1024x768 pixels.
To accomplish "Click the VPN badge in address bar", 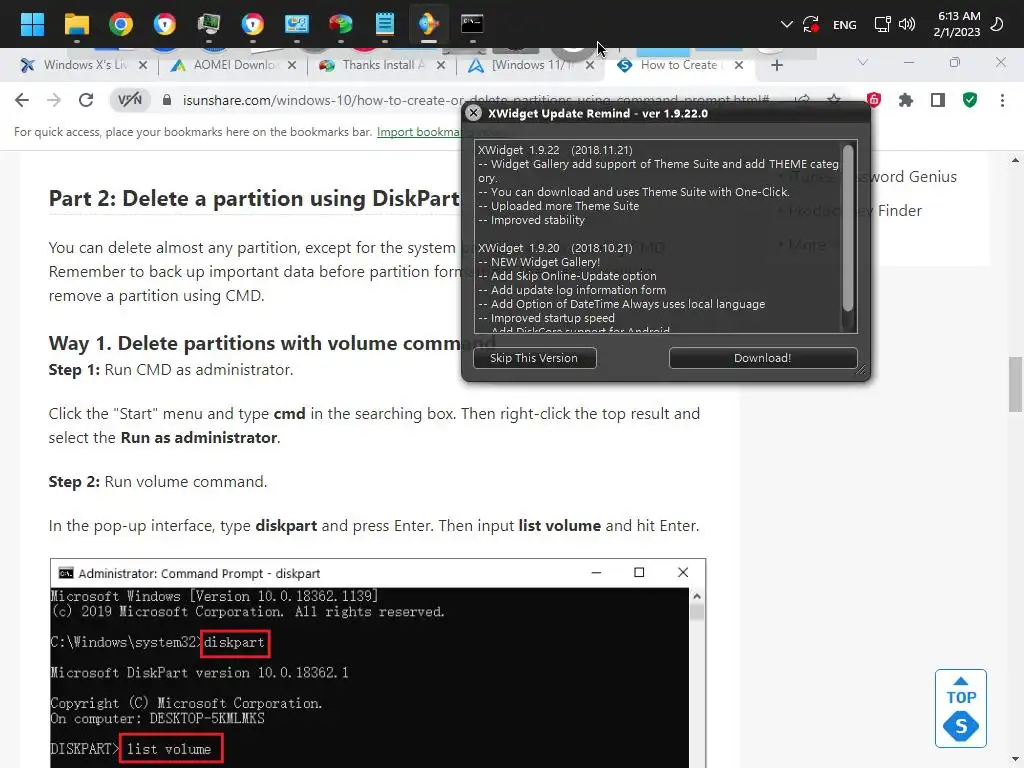I will point(129,101).
